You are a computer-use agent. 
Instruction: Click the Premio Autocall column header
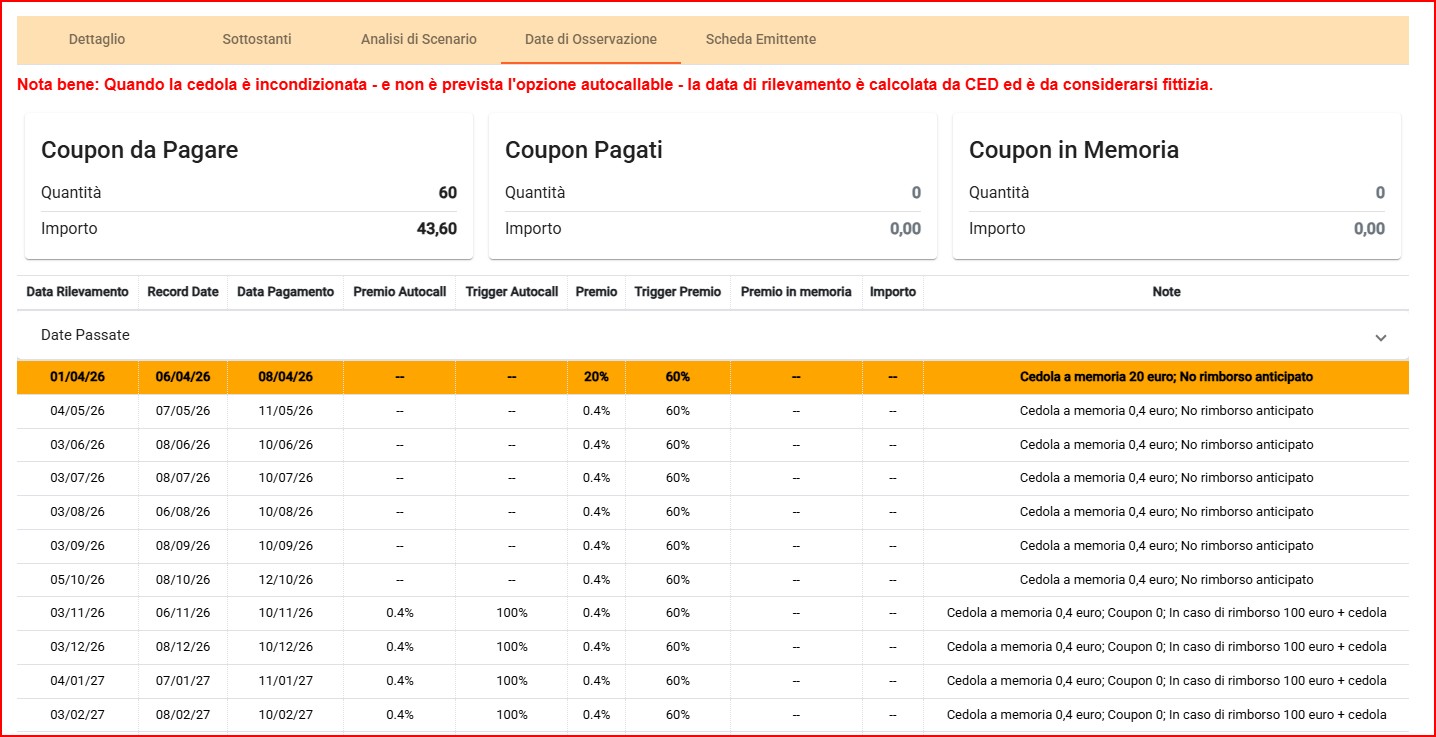click(400, 292)
